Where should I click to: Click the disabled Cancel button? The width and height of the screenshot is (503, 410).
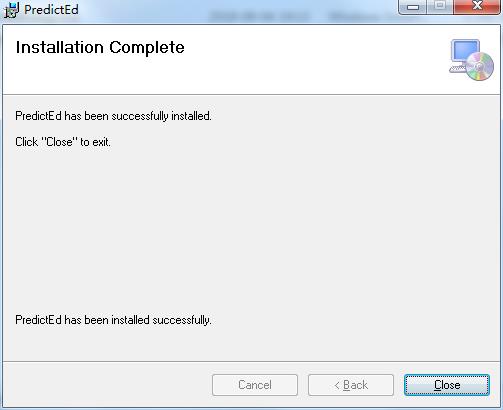coord(255,385)
